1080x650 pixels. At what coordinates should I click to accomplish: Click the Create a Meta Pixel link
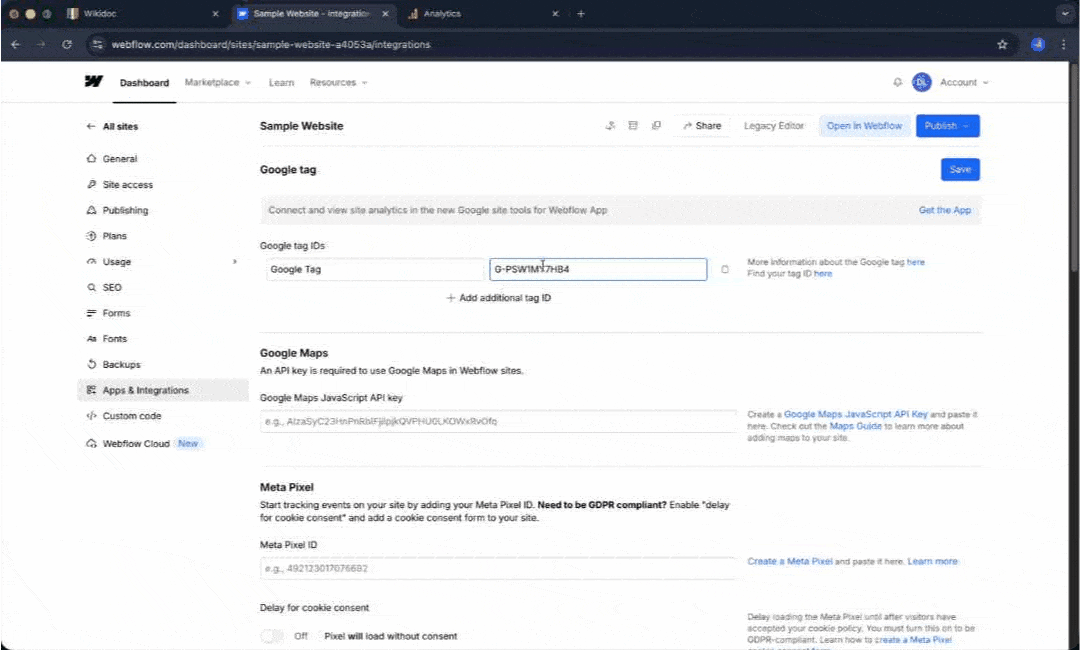[x=789, y=561]
